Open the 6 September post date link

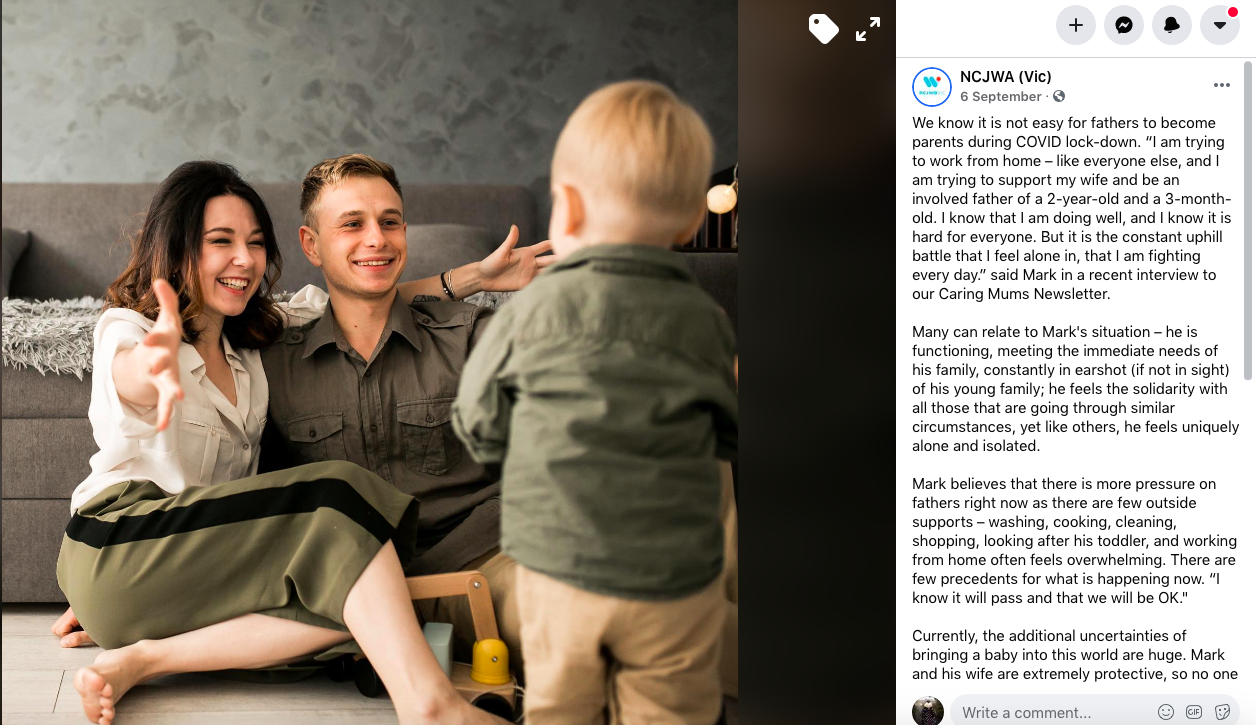(x=1001, y=97)
